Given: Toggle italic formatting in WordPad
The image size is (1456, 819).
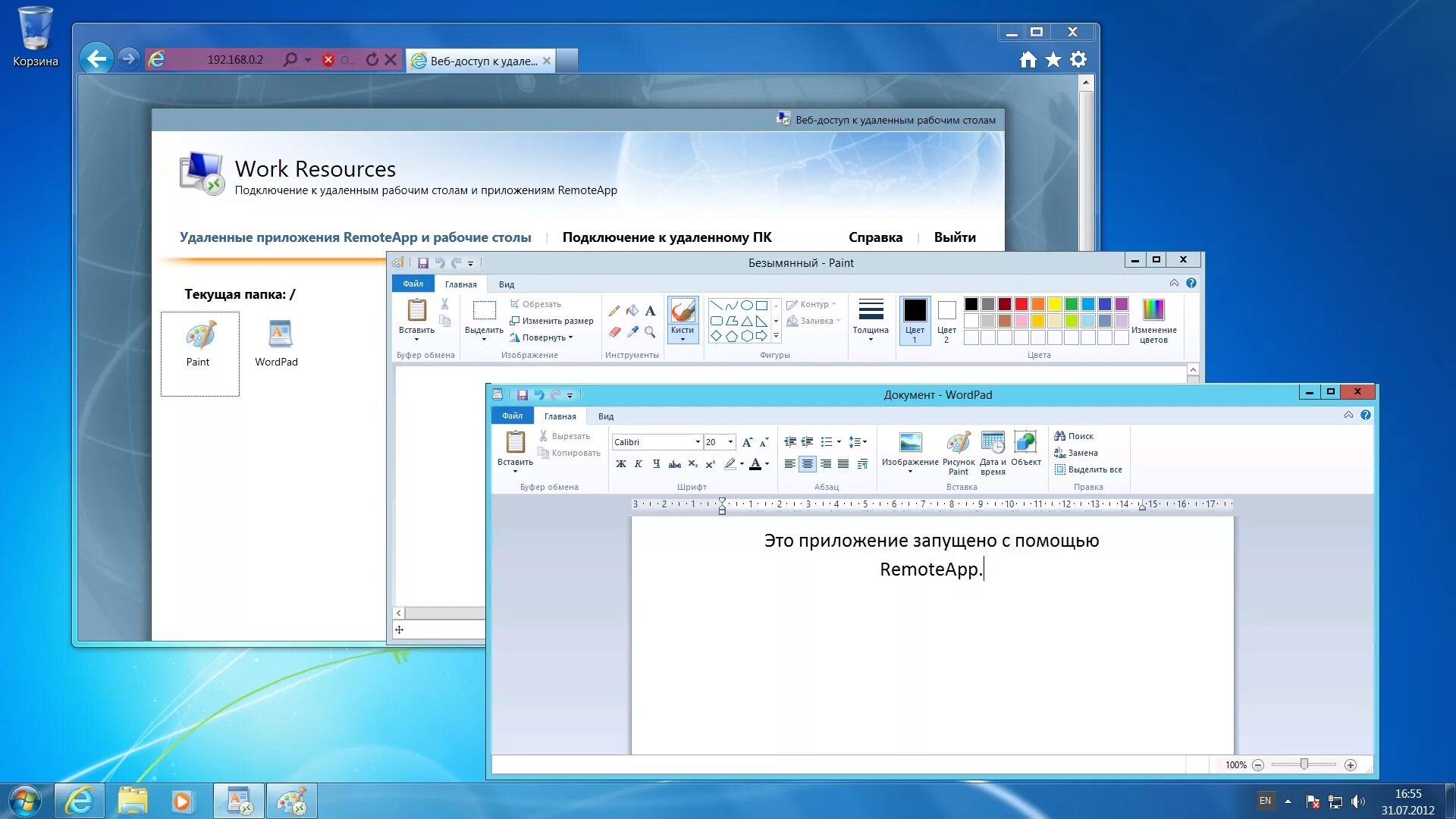Looking at the screenshot, I should (639, 463).
